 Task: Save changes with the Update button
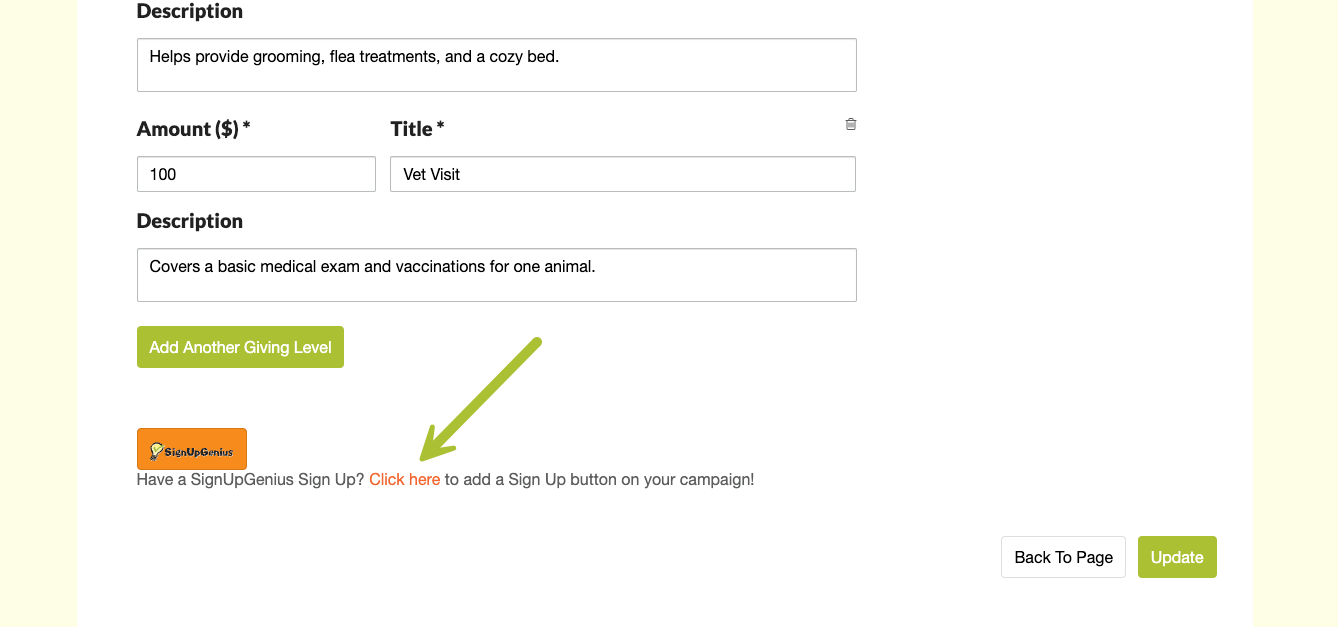coord(1177,557)
